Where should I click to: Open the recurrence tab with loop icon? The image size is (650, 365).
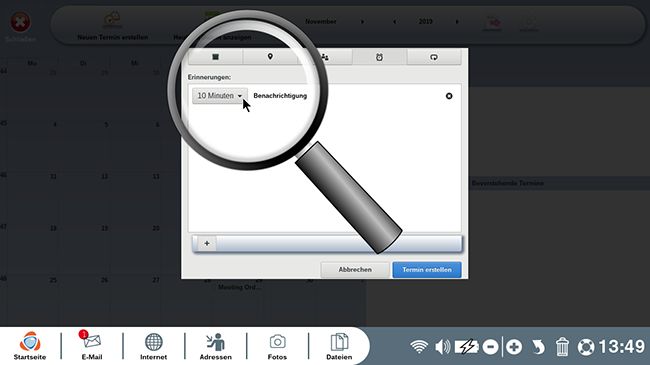pyautogui.click(x=434, y=57)
